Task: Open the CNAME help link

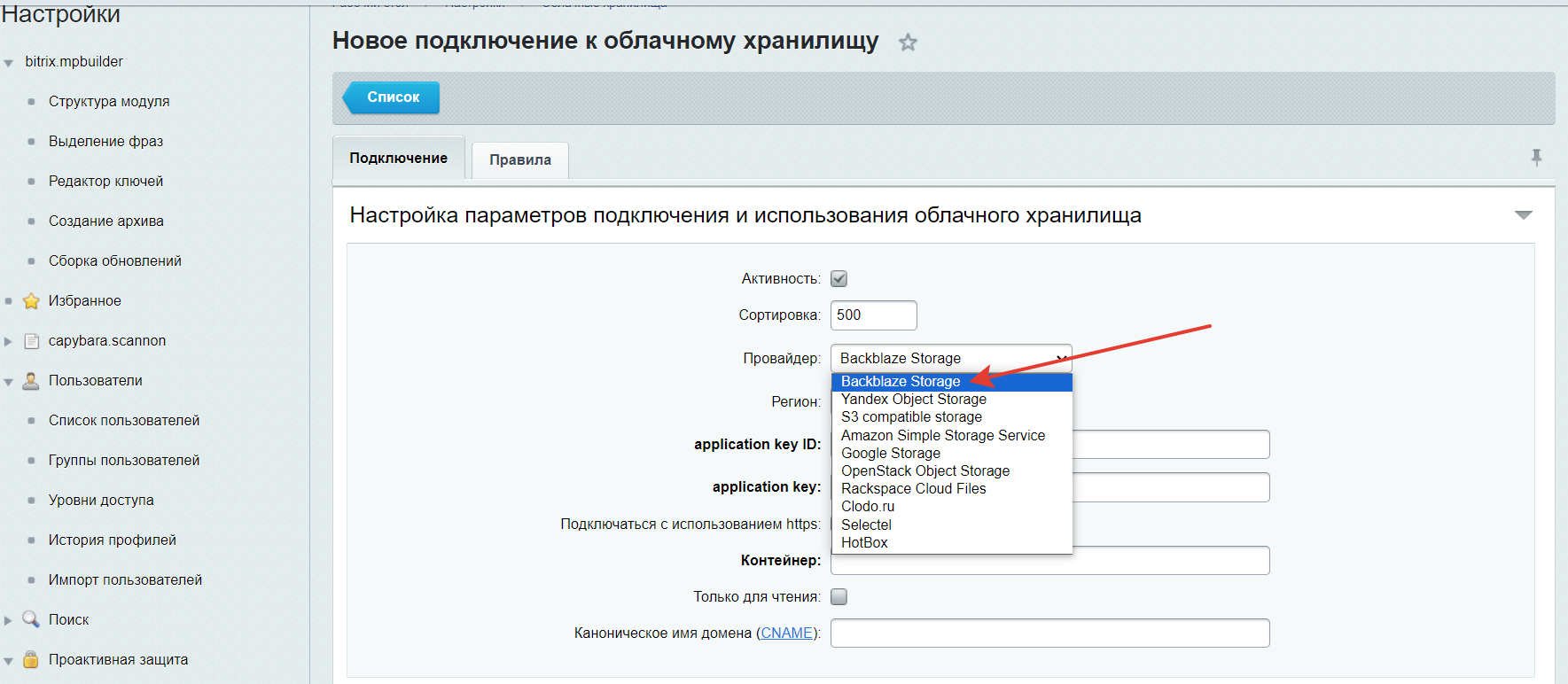Action: [x=786, y=633]
